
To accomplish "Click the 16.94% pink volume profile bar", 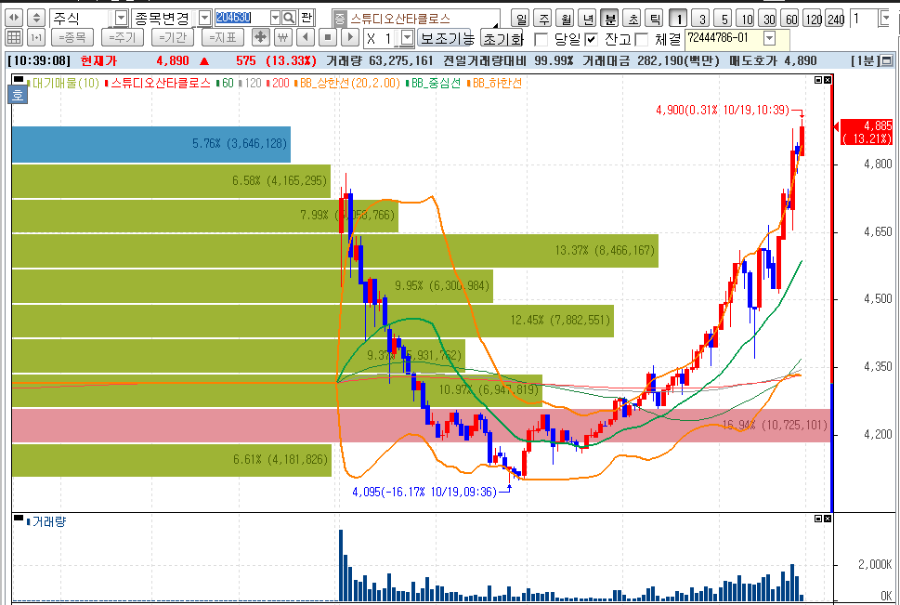I will 421,425.
